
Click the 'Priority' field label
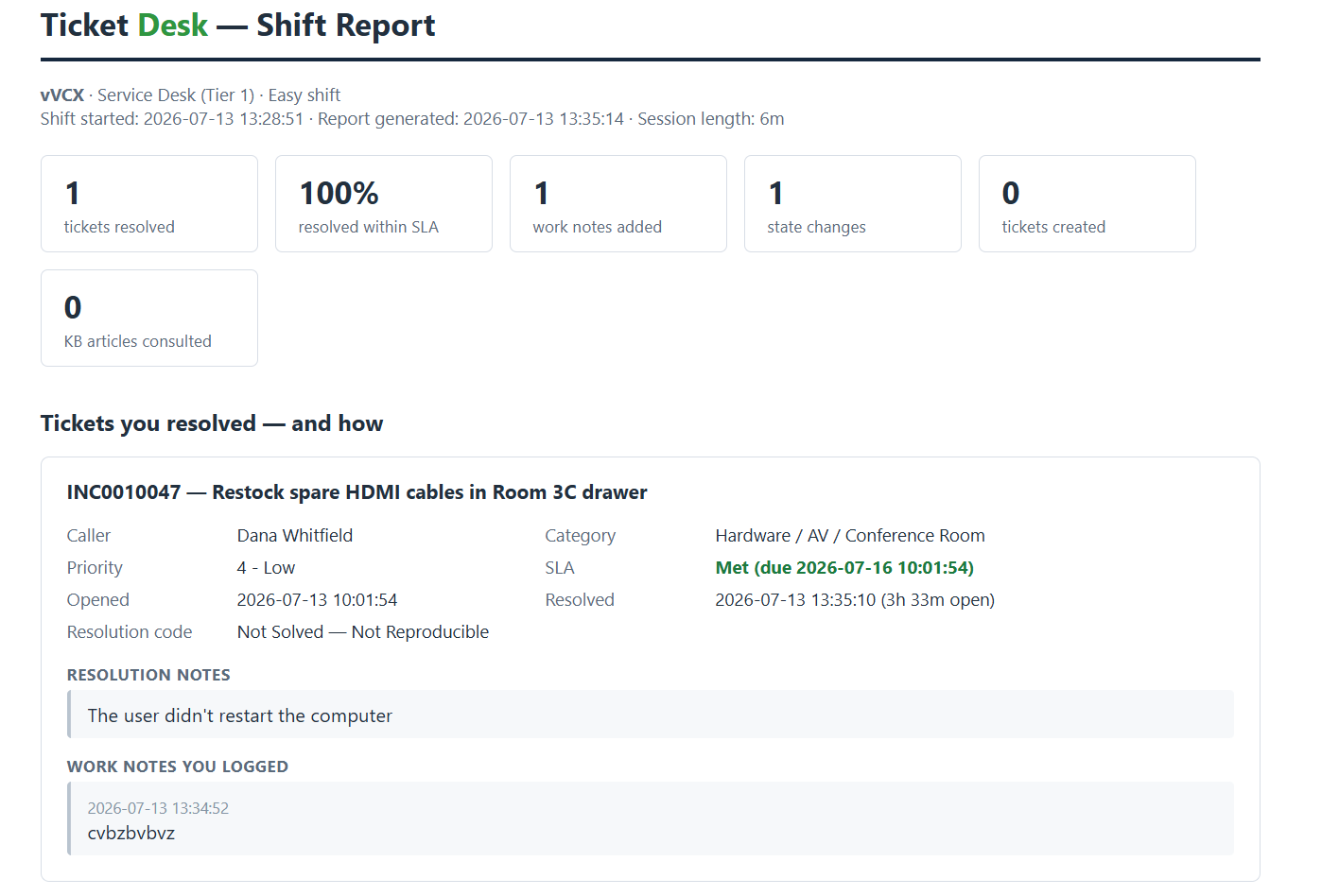95,568
